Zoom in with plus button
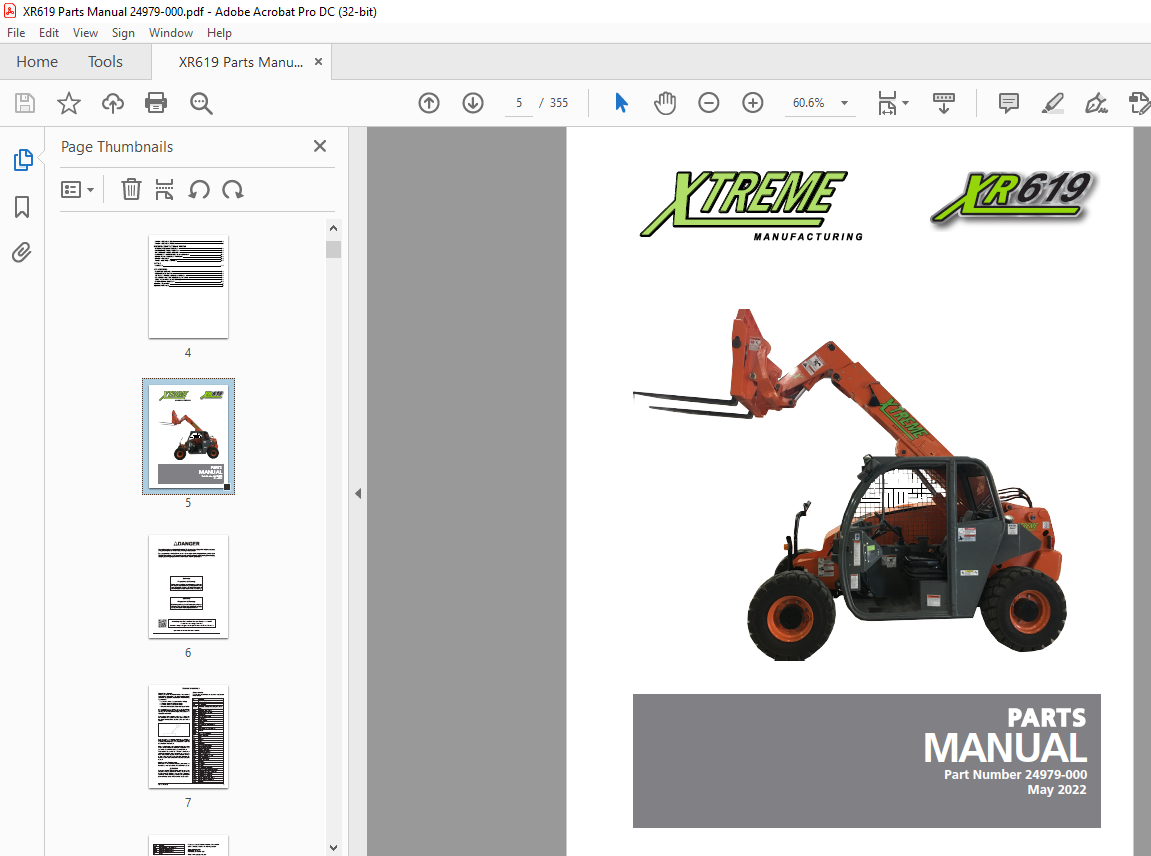This screenshot has height=856, width=1151. point(752,103)
